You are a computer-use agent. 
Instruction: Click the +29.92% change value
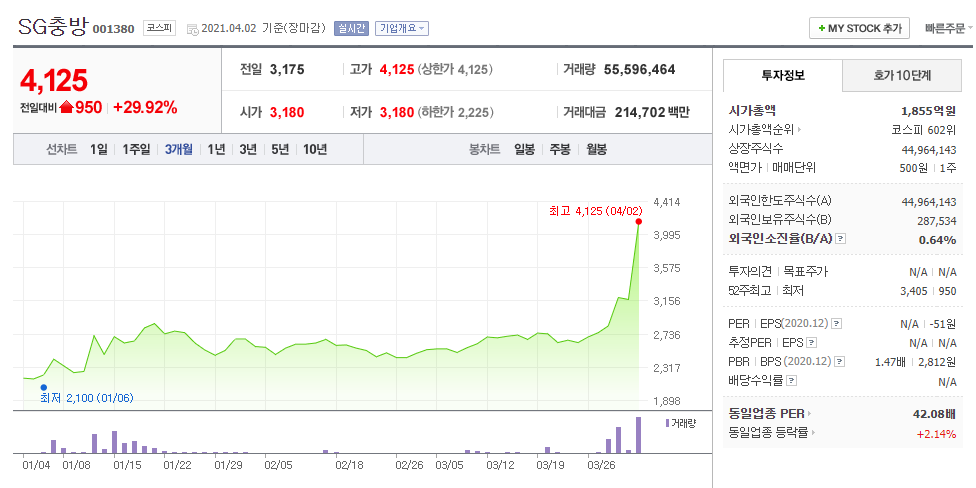tap(145, 108)
